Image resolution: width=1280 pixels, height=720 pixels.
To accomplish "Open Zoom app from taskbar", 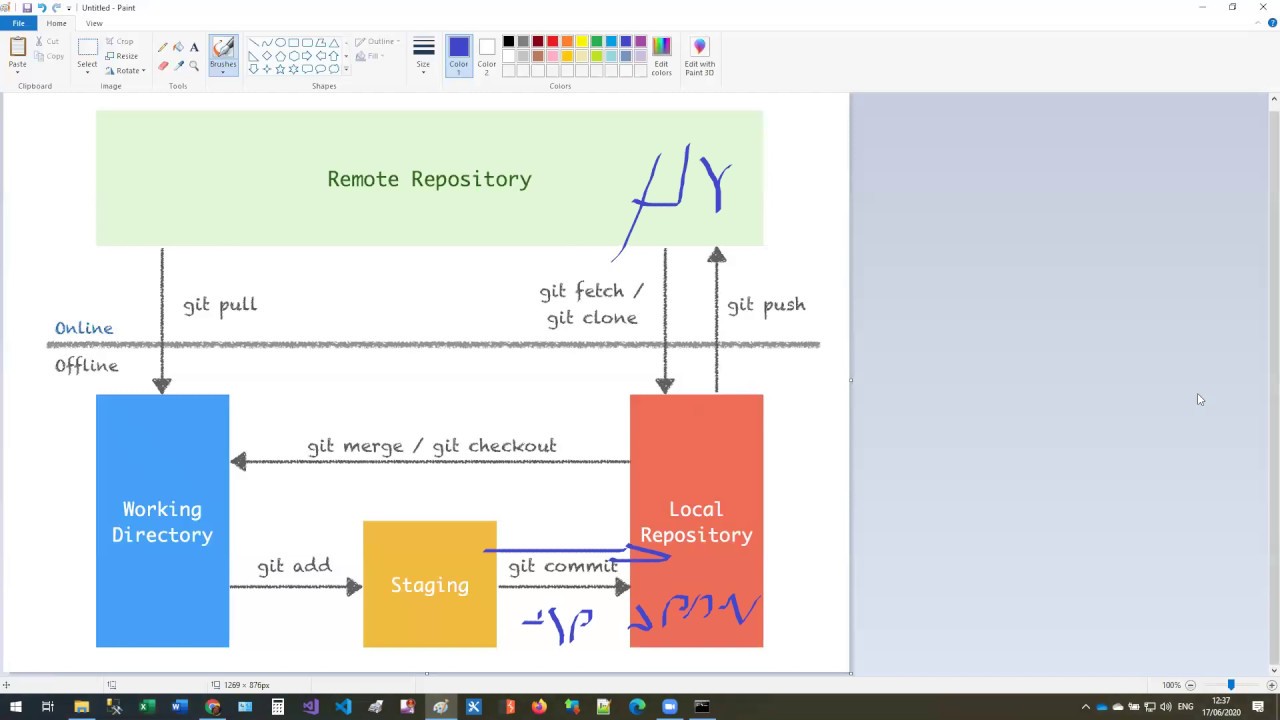I will tap(669, 707).
